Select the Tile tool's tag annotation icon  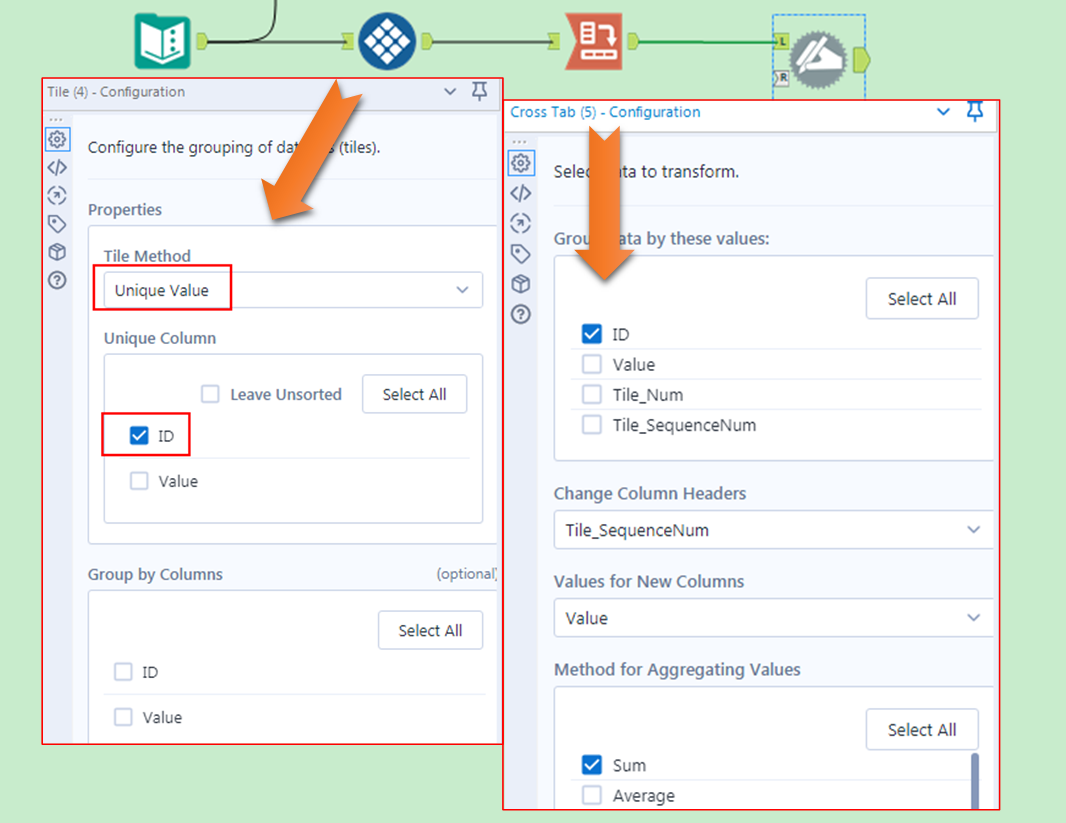57,224
